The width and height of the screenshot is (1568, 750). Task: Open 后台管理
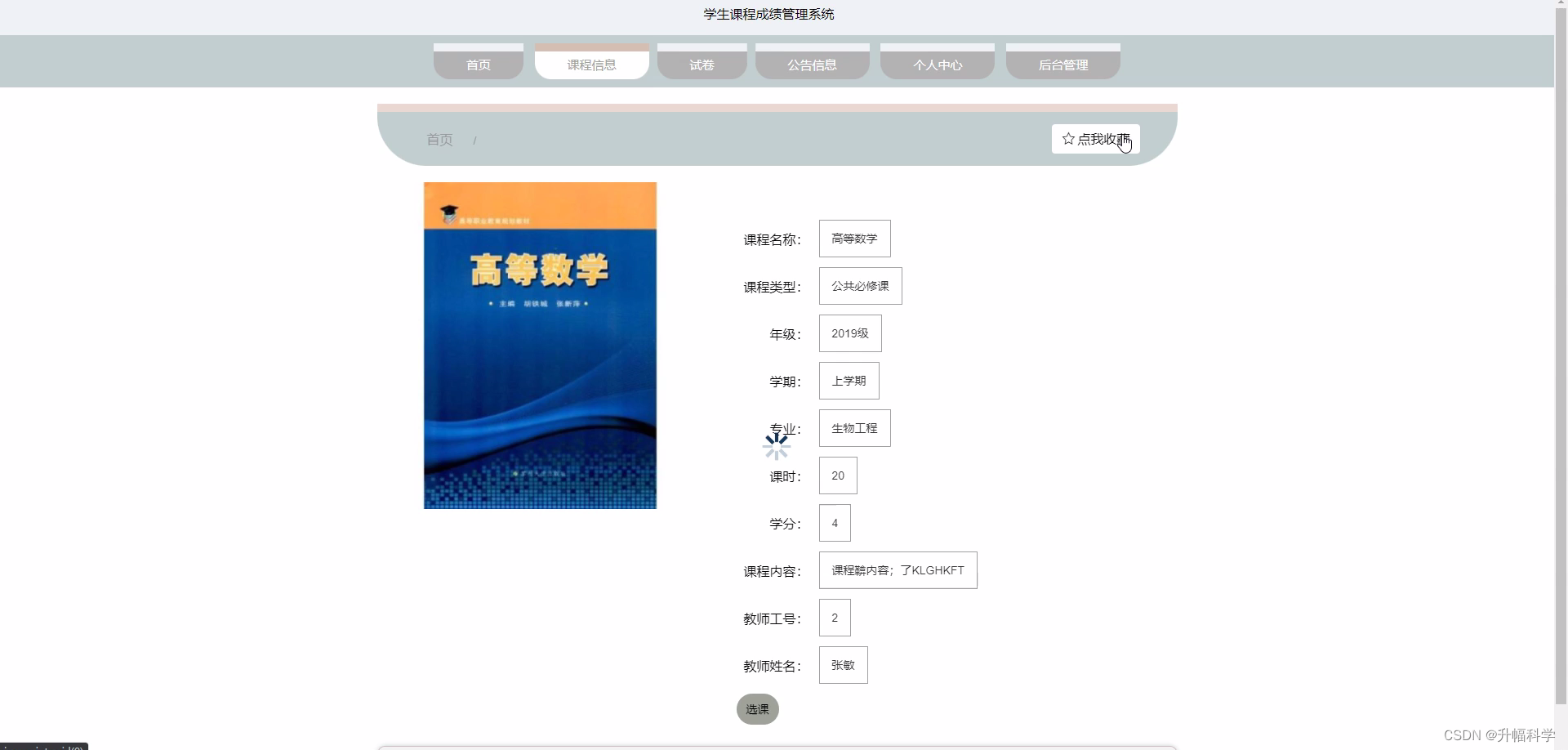pos(1062,65)
